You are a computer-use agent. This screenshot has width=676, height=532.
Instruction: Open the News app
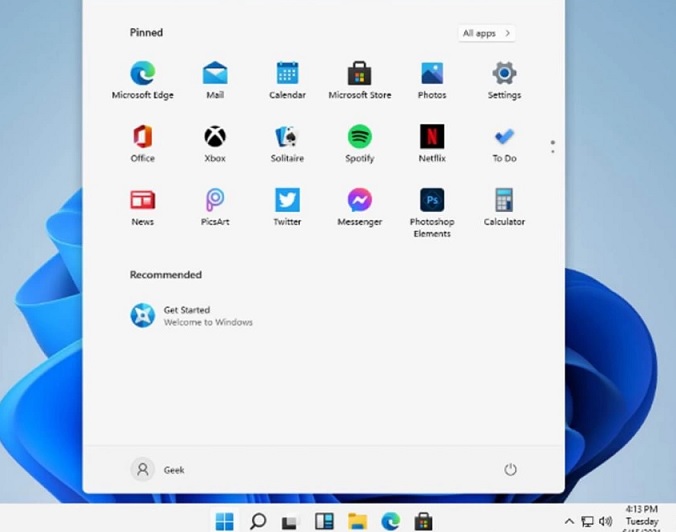[x=143, y=207]
